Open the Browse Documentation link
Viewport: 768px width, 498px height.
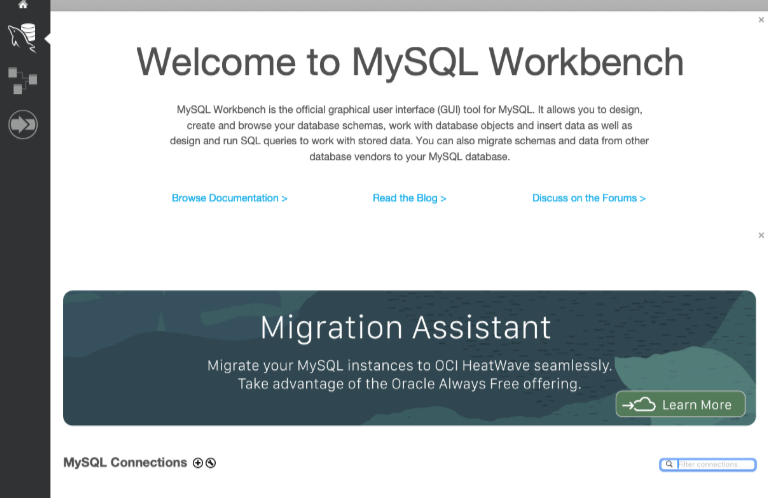[229, 198]
